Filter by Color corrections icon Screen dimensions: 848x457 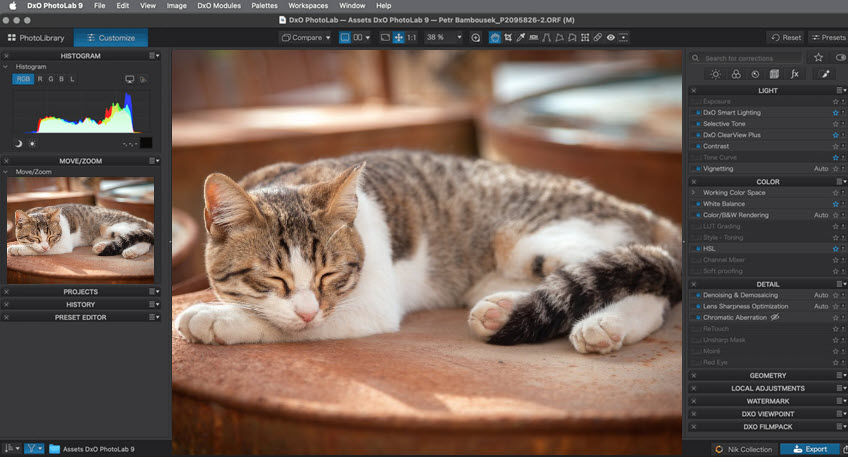tap(735, 74)
